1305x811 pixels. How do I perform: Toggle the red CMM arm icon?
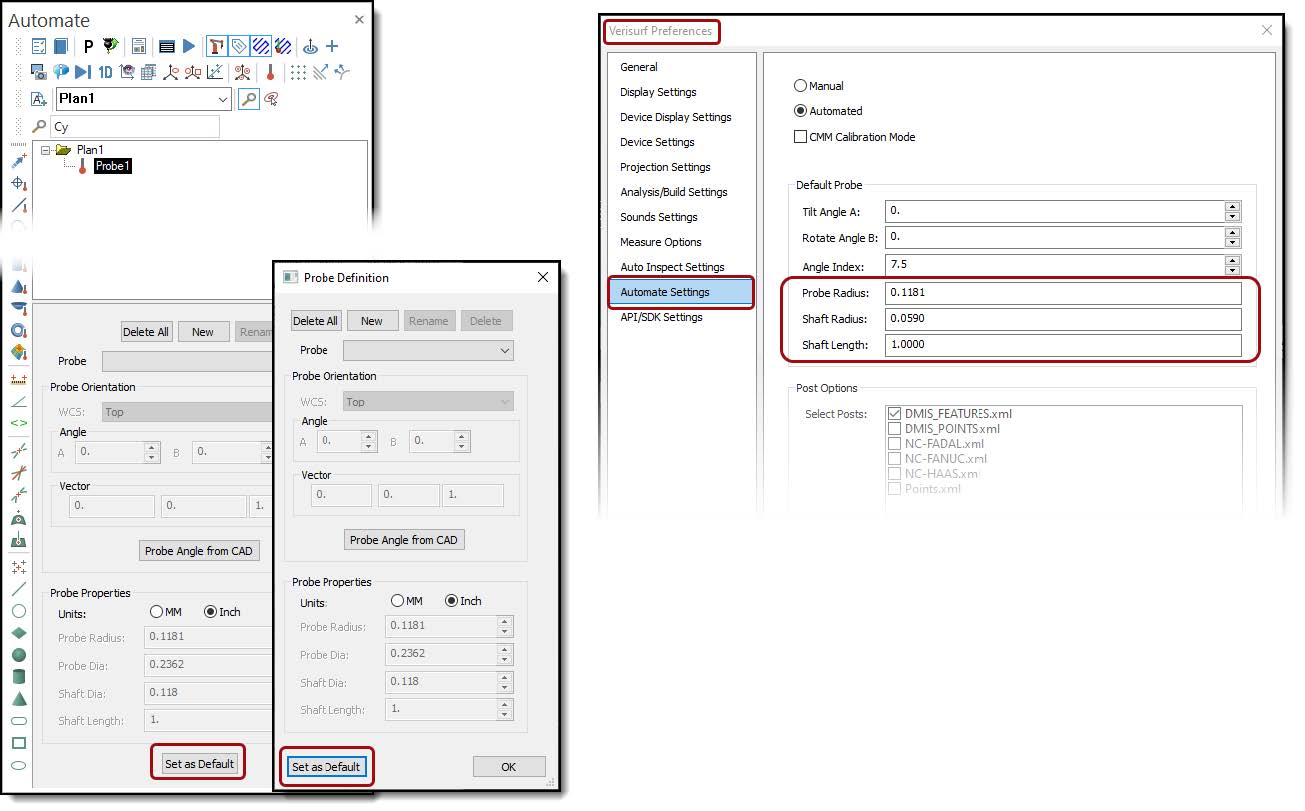coord(216,46)
